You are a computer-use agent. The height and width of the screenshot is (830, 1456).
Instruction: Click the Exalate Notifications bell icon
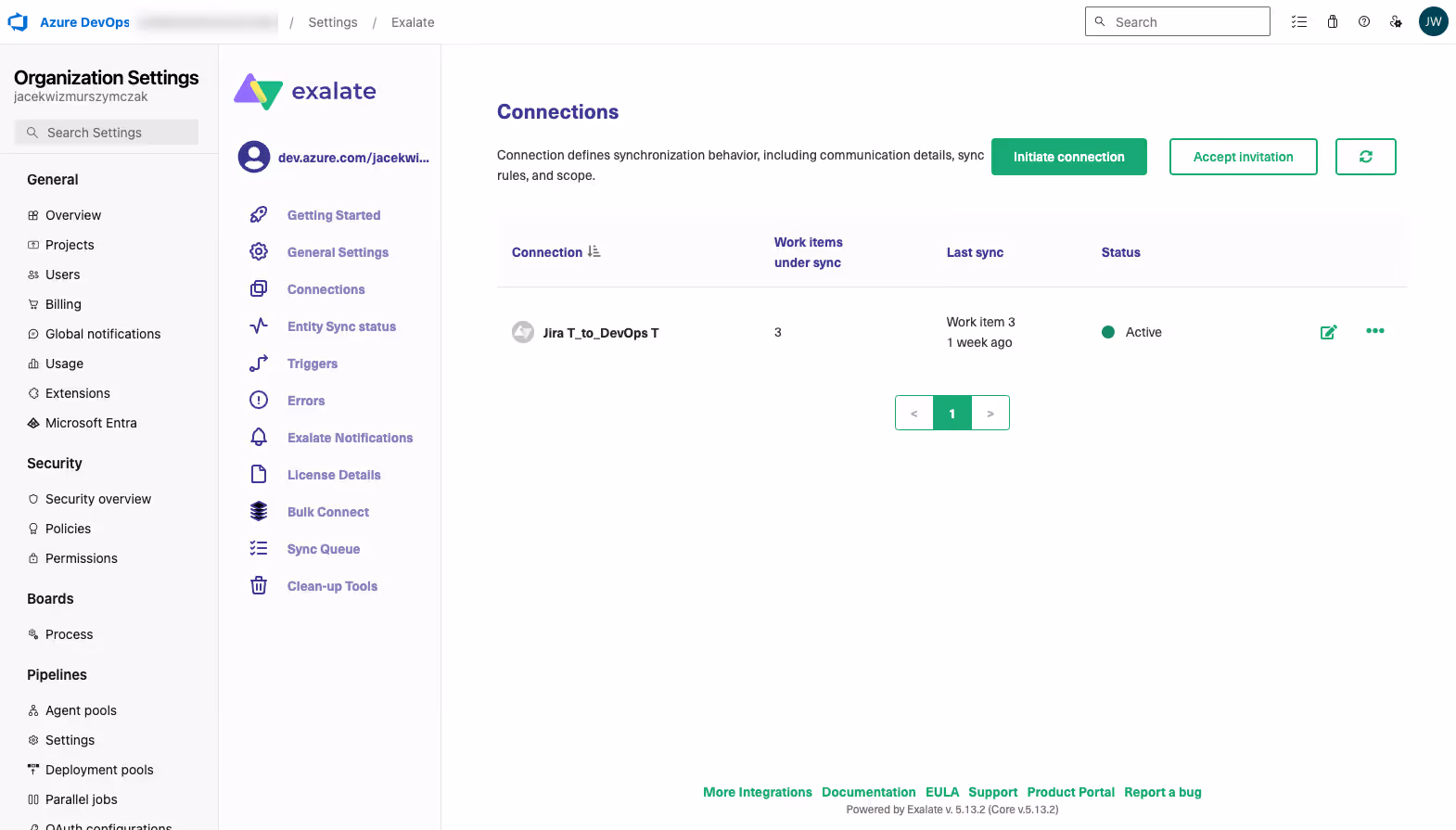pos(259,437)
